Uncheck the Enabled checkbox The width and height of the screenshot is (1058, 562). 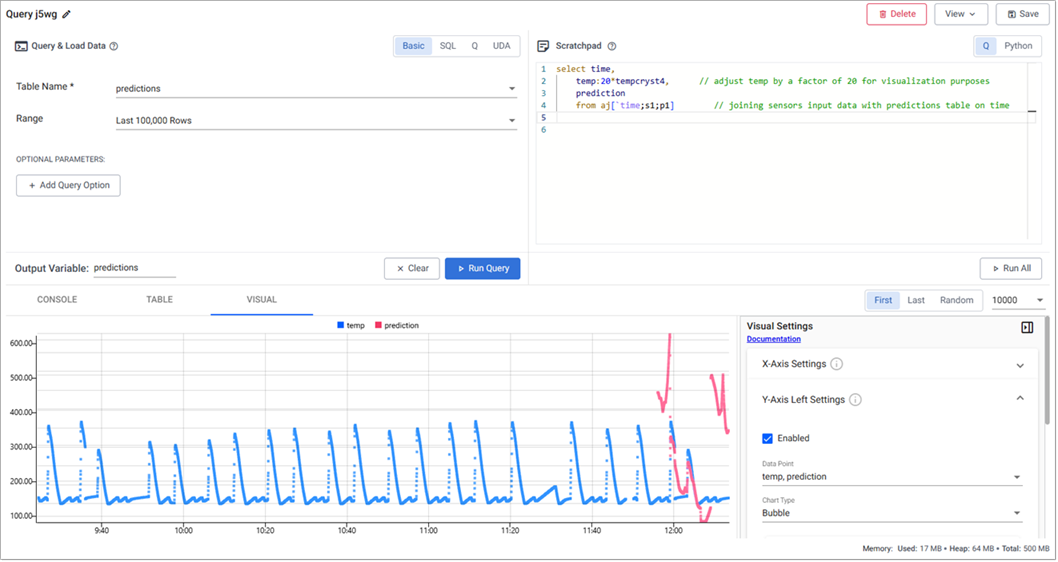coord(768,438)
